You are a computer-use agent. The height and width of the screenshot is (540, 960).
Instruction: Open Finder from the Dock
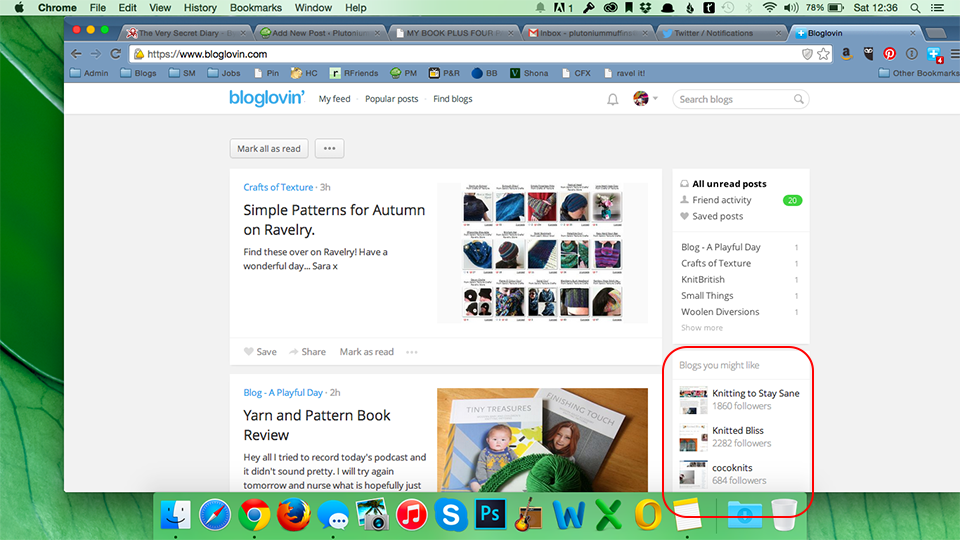pyautogui.click(x=176, y=514)
